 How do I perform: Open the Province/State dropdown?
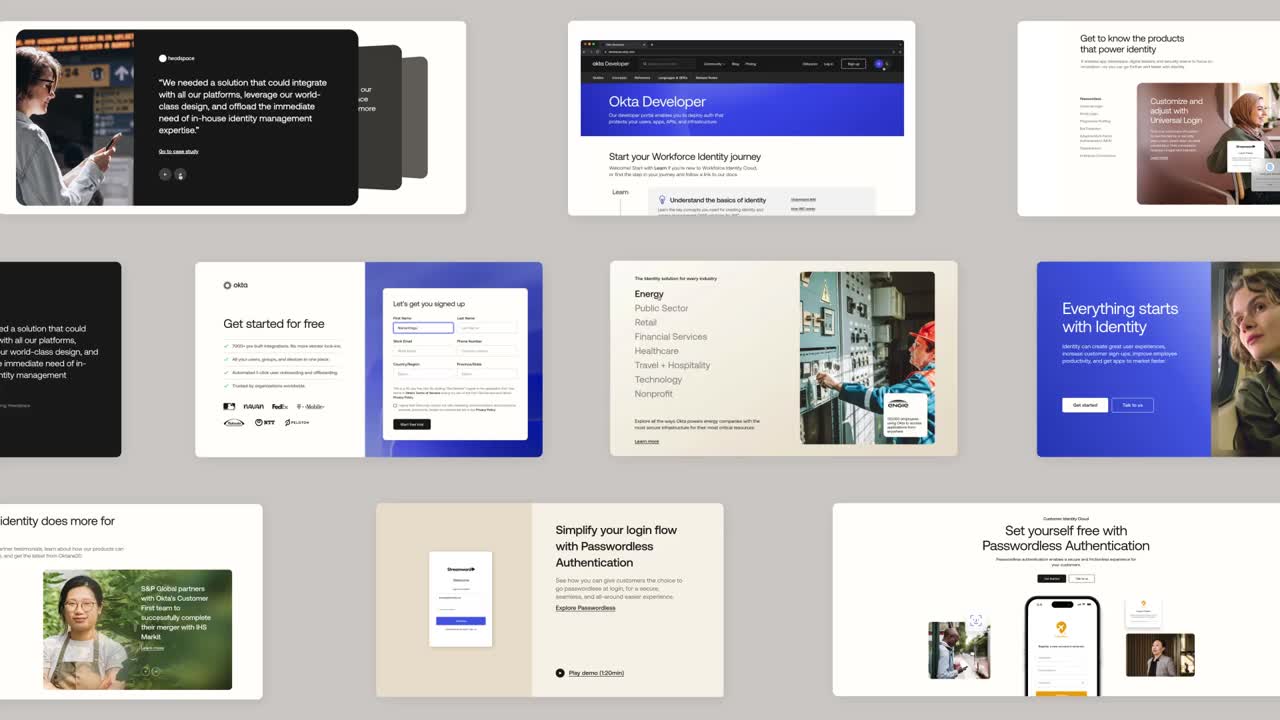click(x=487, y=374)
